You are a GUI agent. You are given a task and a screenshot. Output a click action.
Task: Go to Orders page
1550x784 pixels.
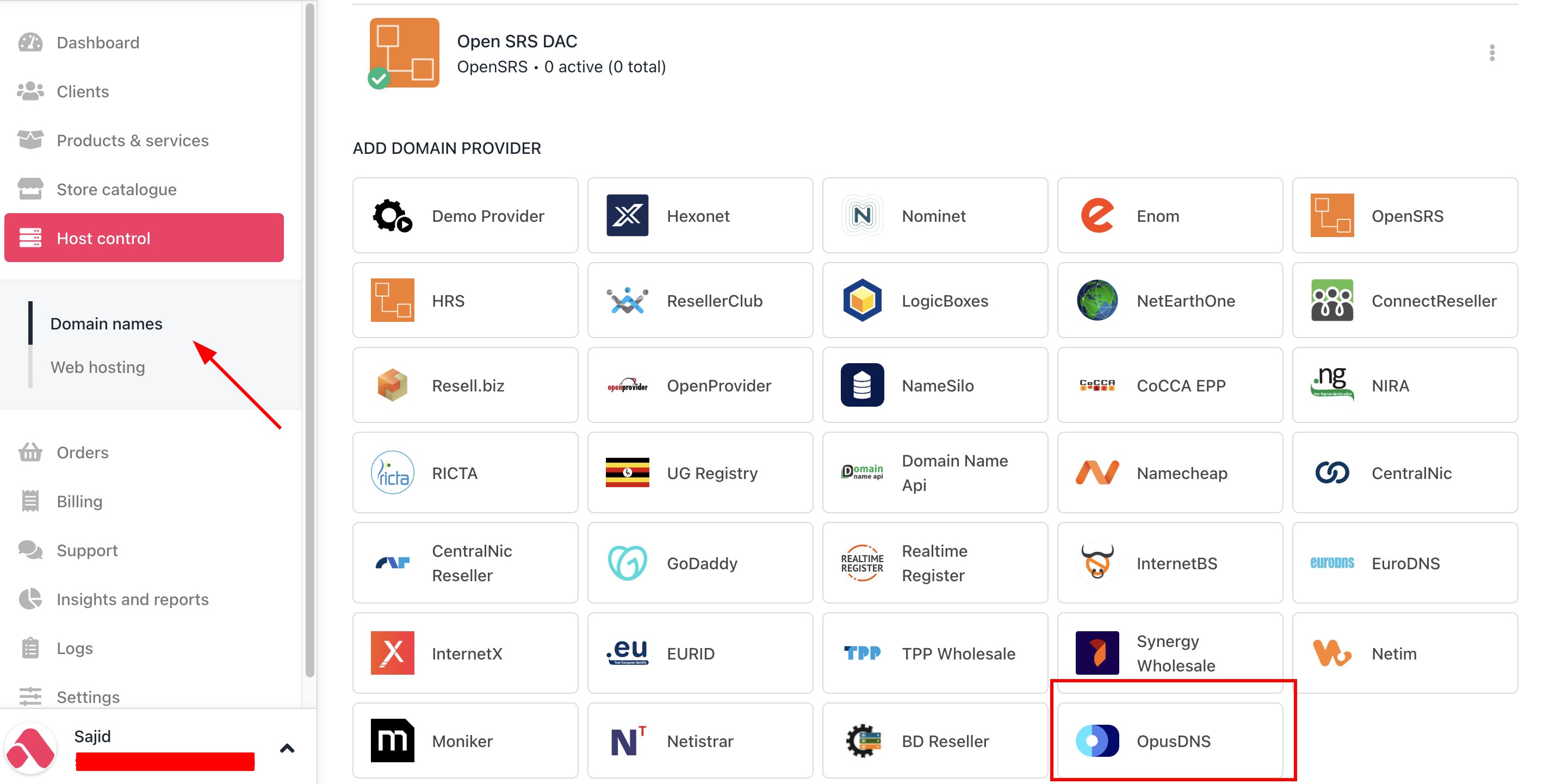click(144, 452)
